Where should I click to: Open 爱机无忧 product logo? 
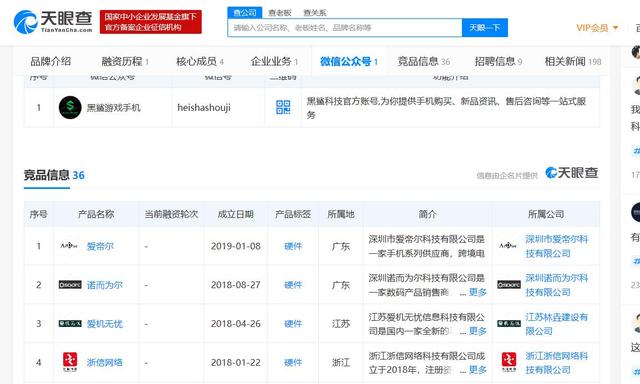70,324
